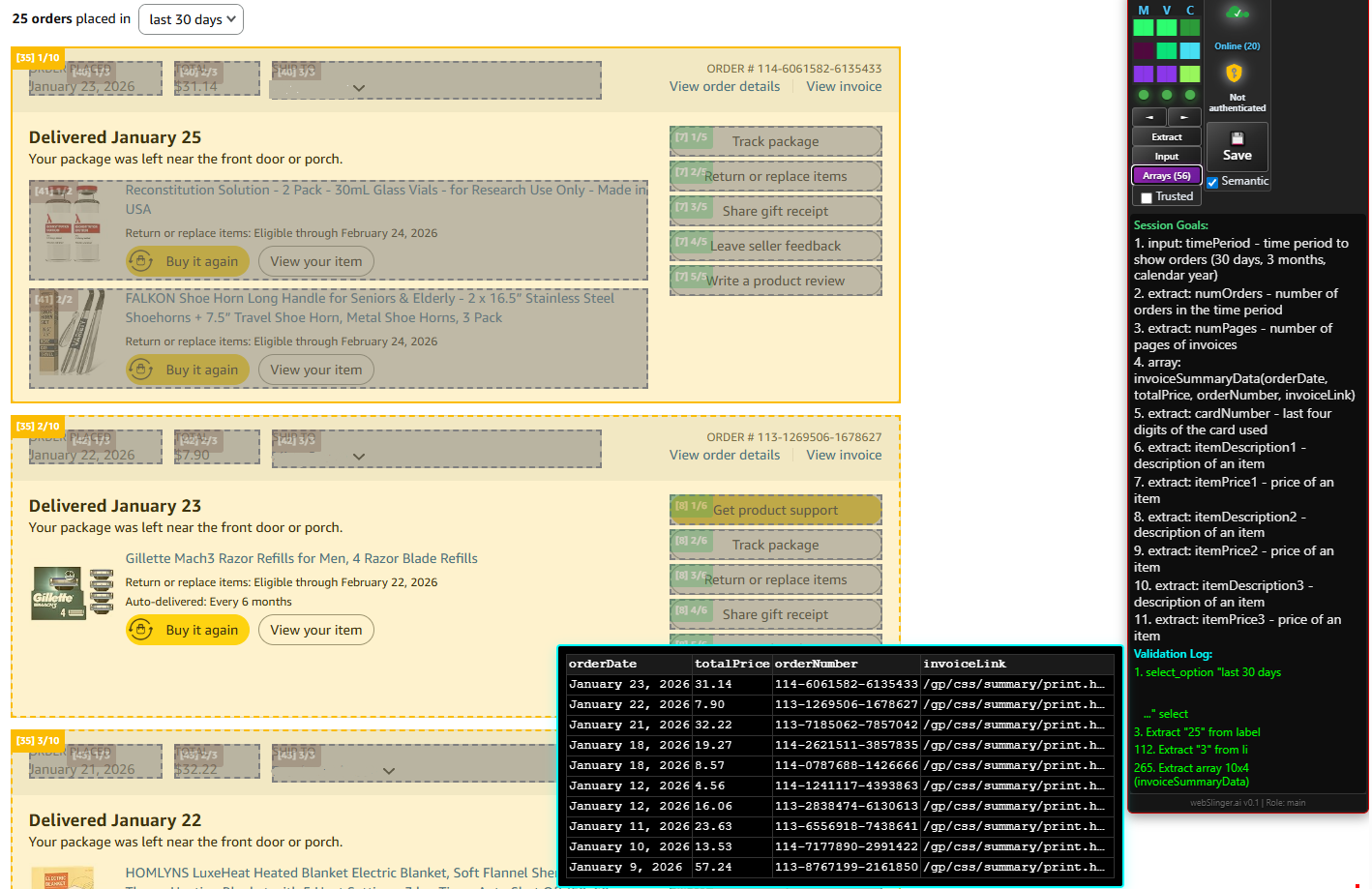This screenshot has height=889, width=1372.
Task: Click the green status dot under M column
Action: (1144, 95)
